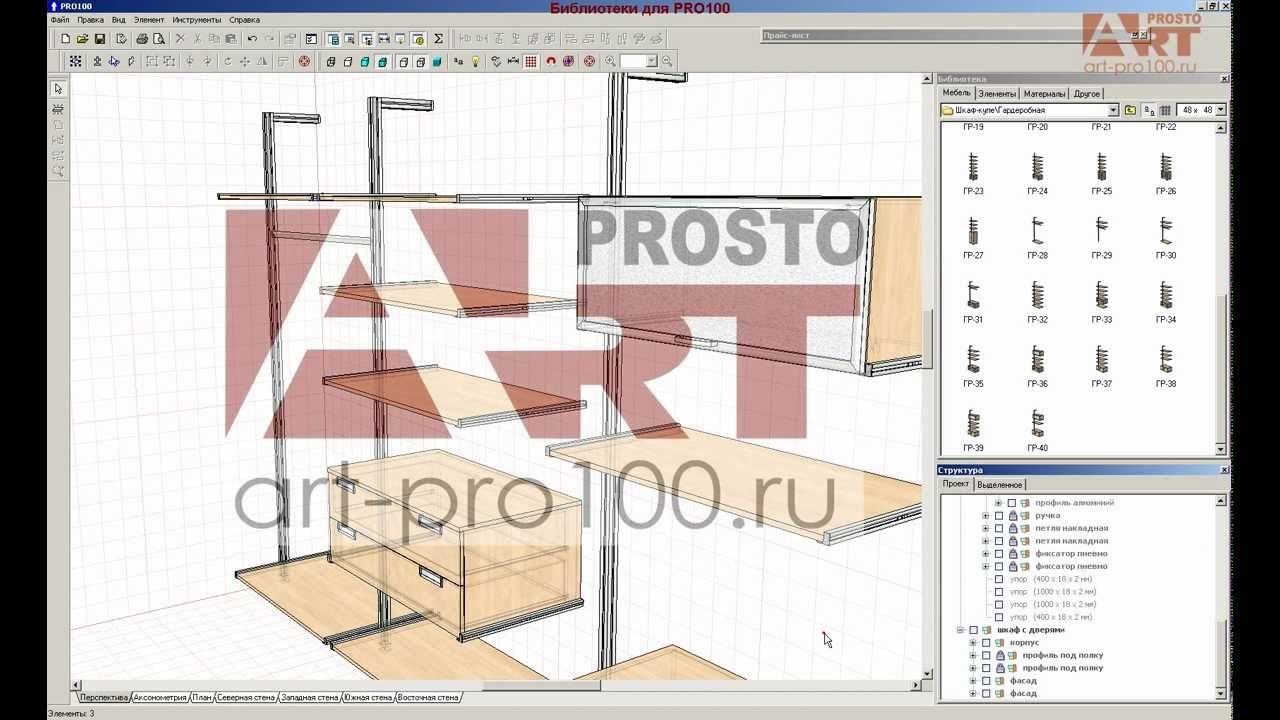Open the Файл menu

pyautogui.click(x=60, y=20)
